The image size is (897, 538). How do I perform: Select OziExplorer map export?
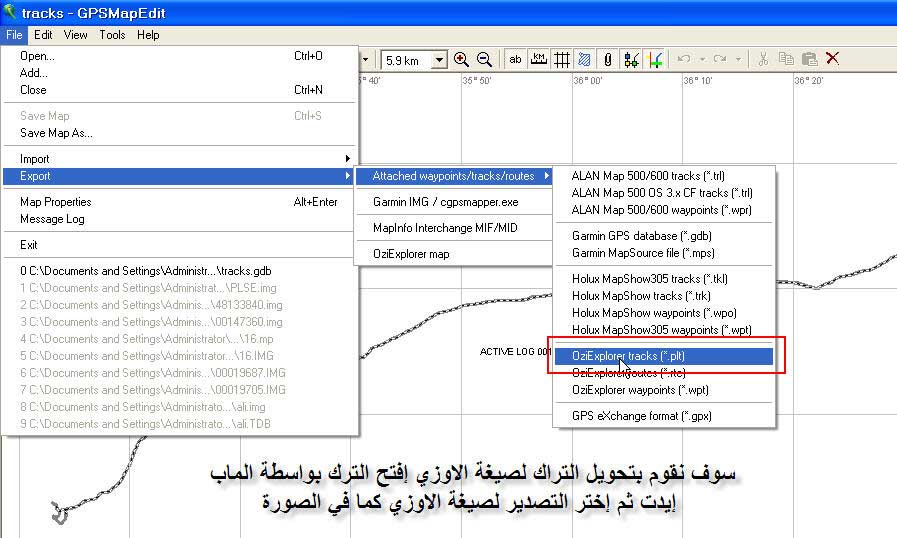[x=454, y=254]
